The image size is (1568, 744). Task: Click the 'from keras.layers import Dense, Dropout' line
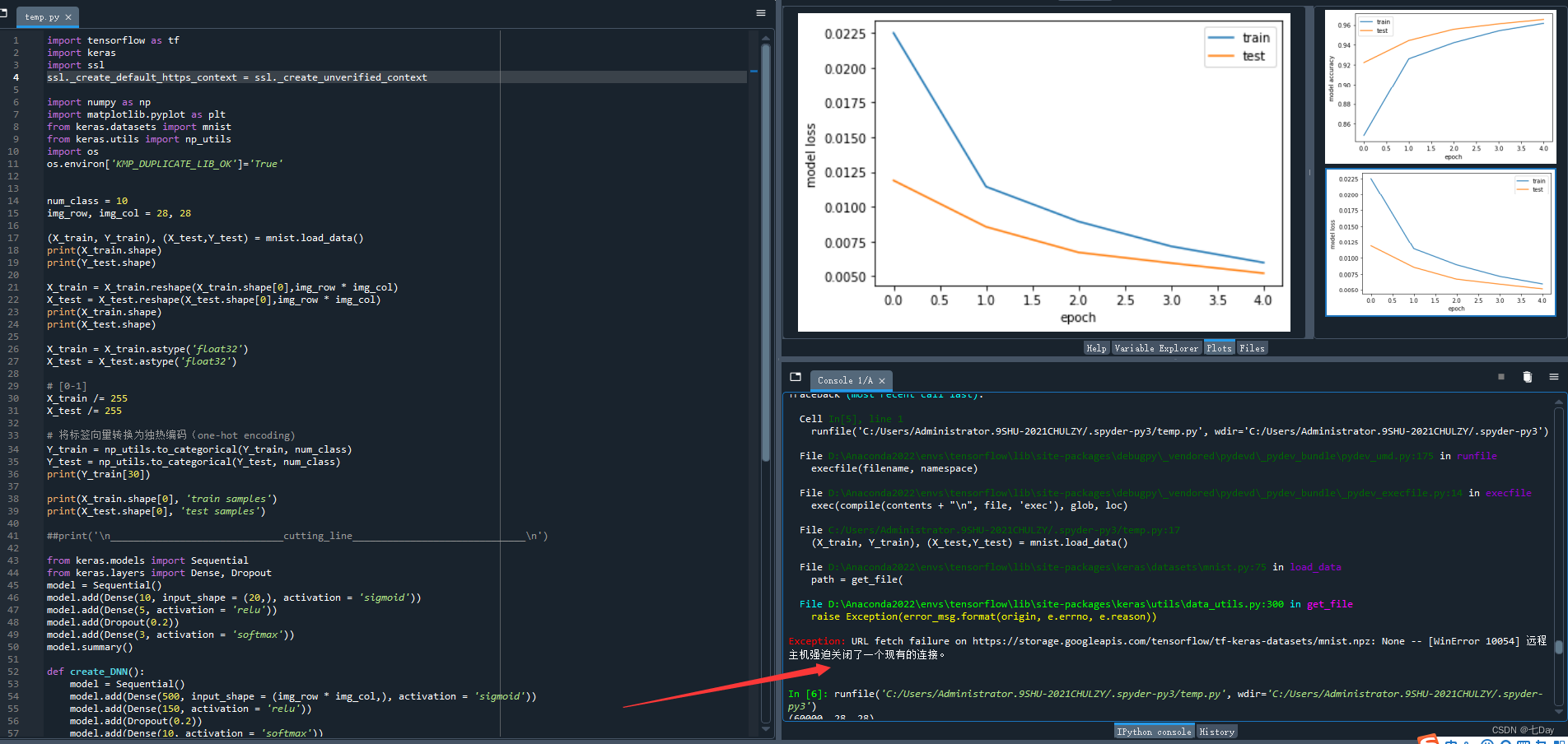[159, 573]
